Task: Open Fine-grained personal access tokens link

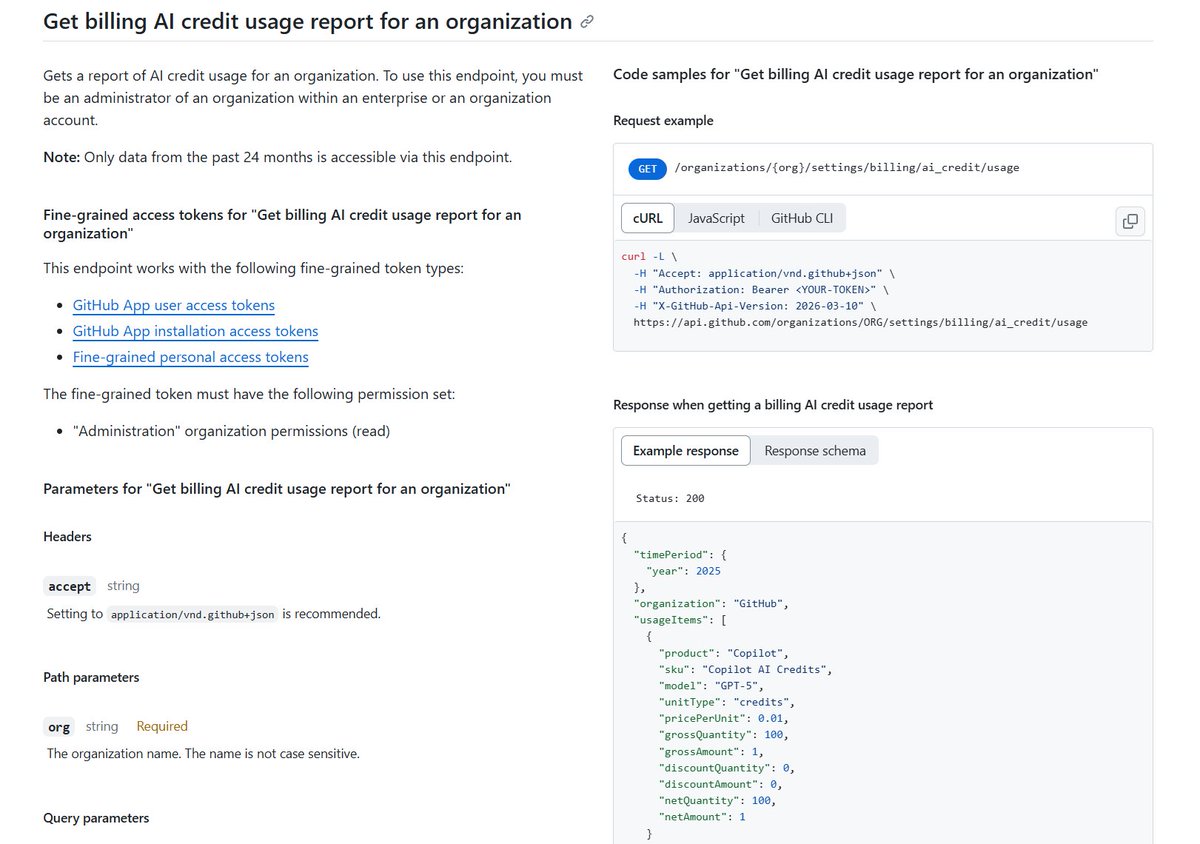Action: click(191, 357)
